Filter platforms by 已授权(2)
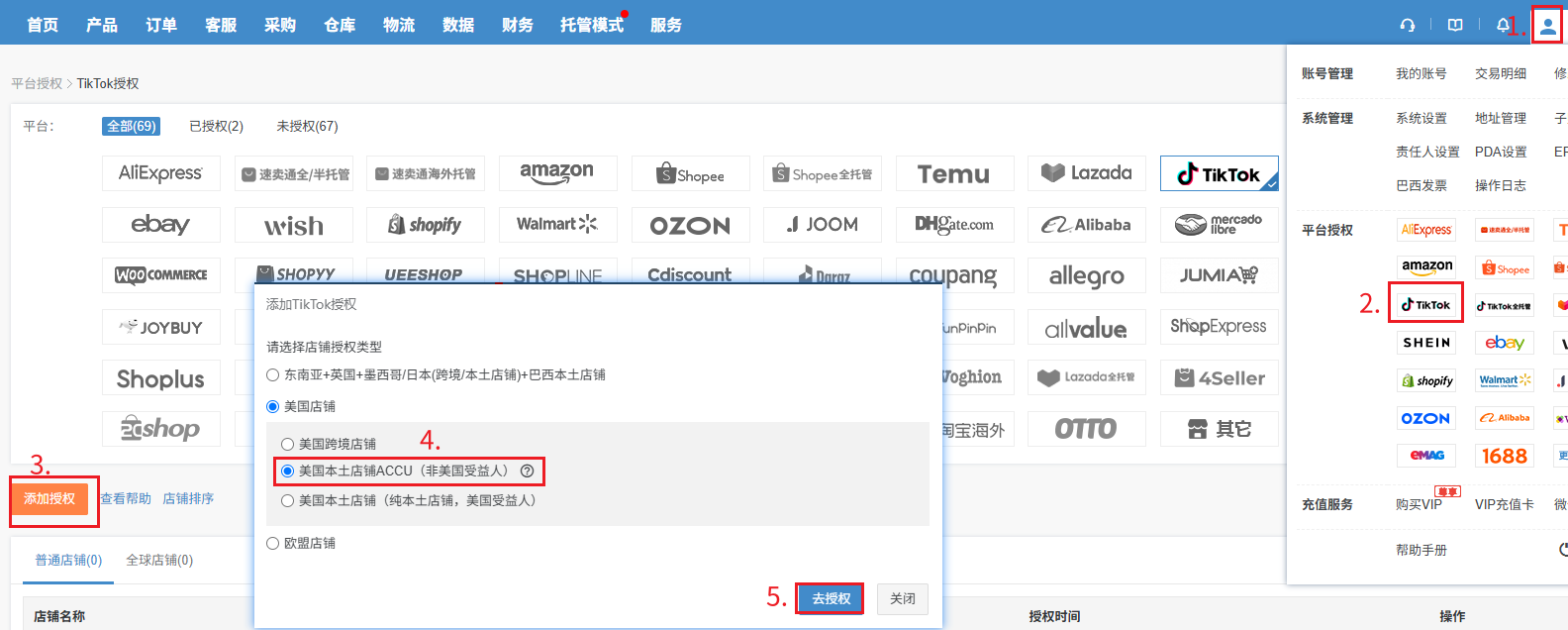 216,127
